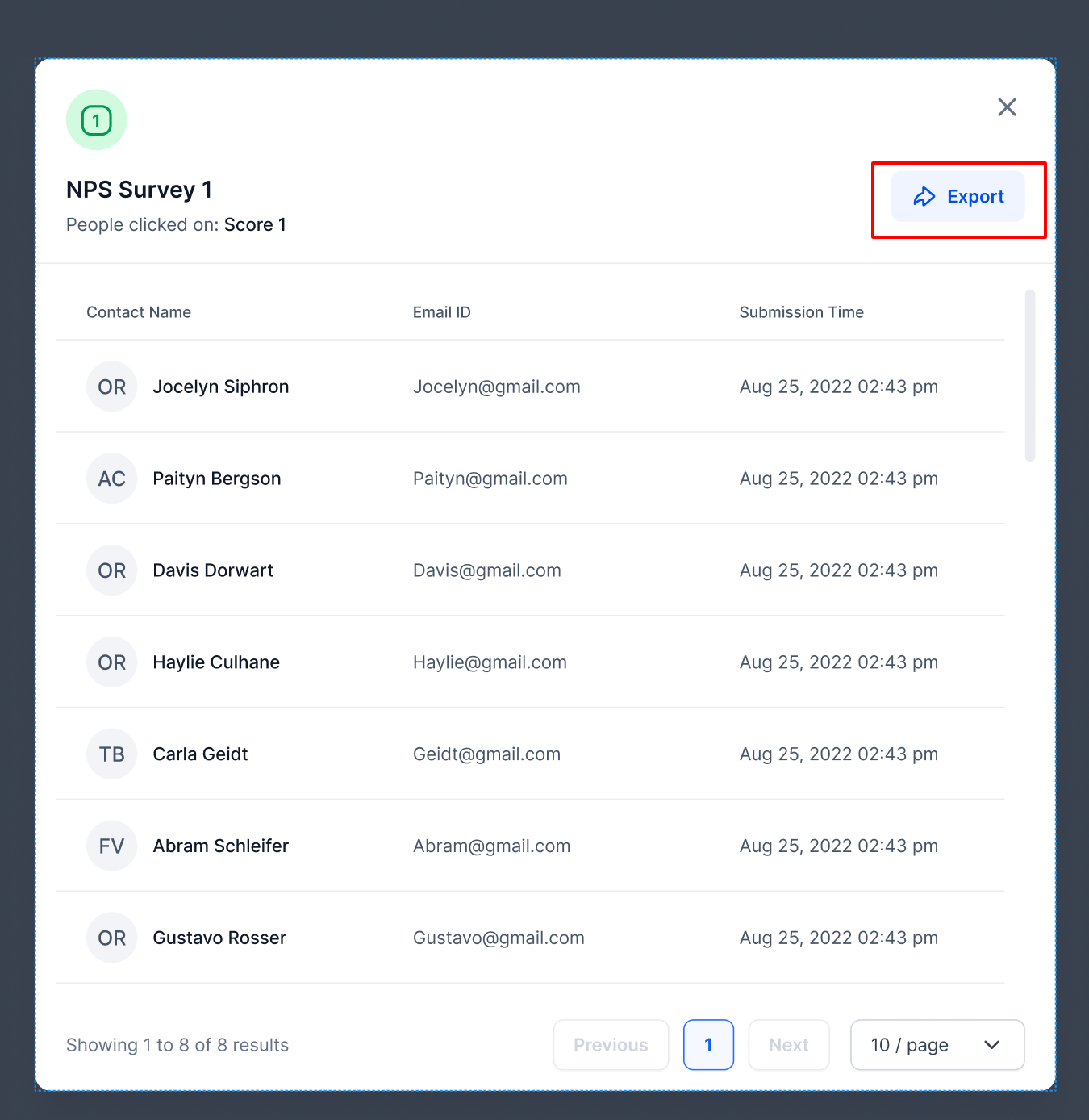This screenshot has width=1089, height=1120.
Task: Click the OR avatar beside Jocelyn Siphron
Action: coord(112,387)
